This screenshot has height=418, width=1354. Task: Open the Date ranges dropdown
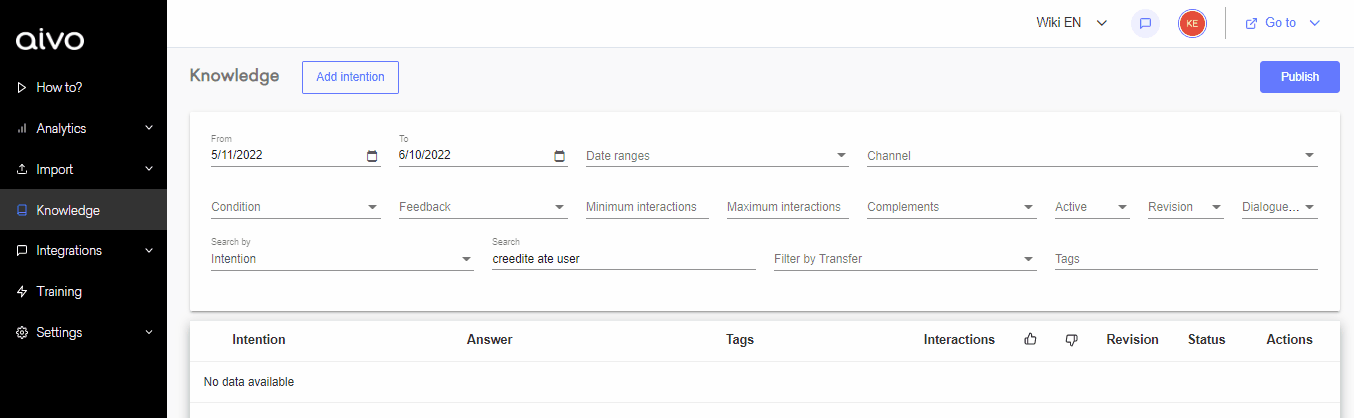[717, 156]
